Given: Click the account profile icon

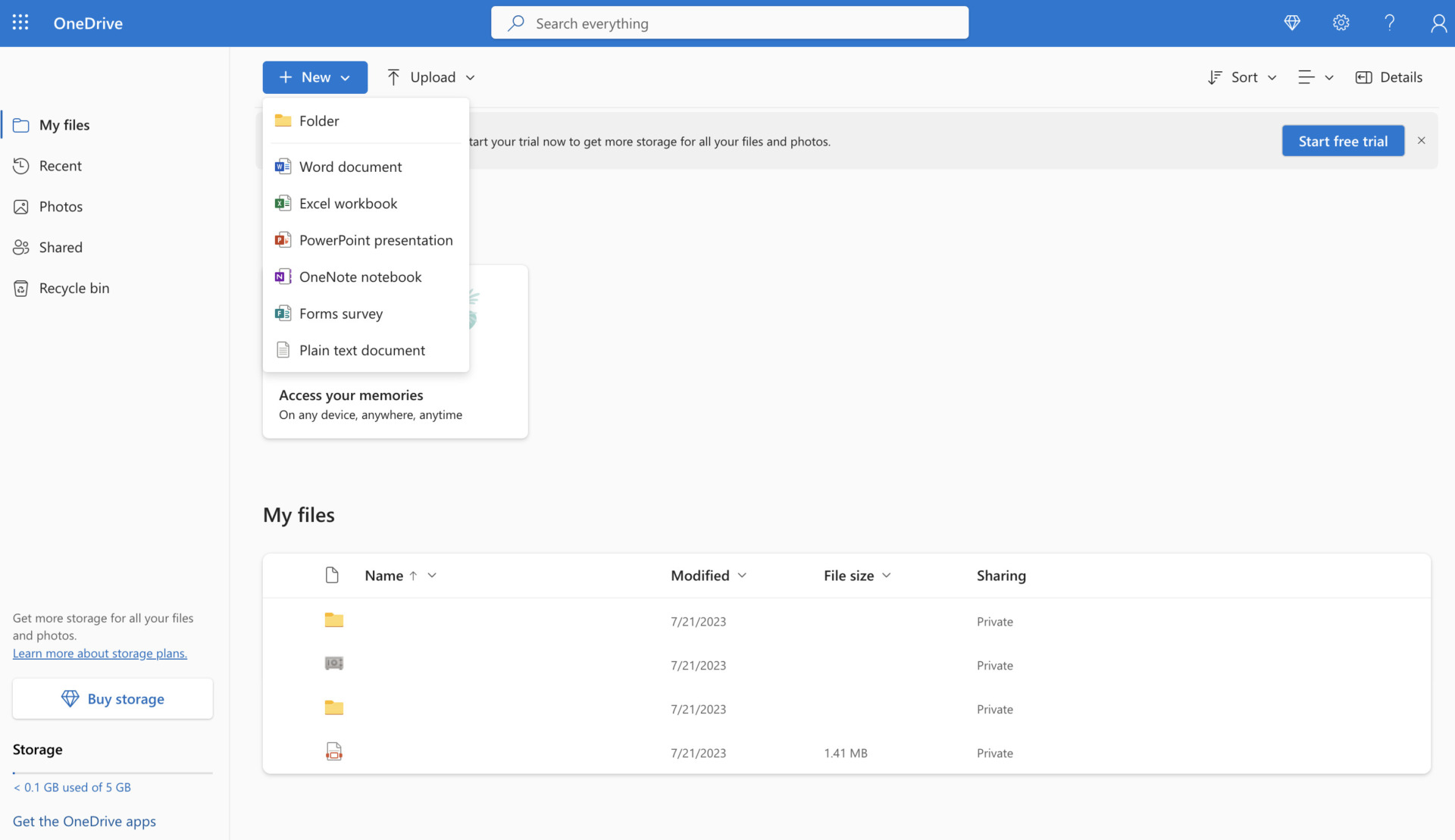Looking at the screenshot, I should click(1438, 23).
